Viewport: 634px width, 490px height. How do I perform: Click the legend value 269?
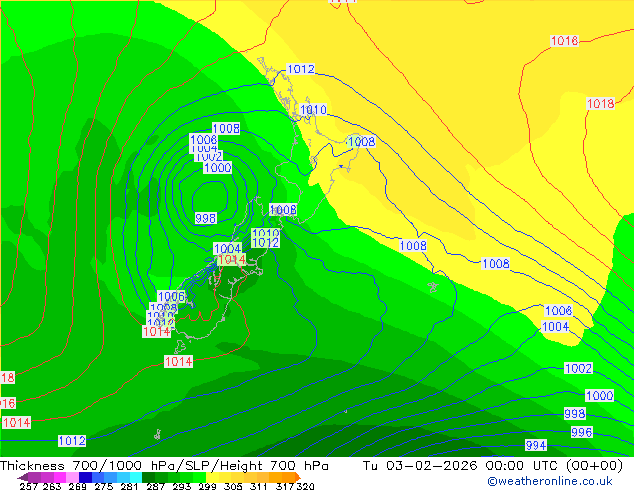77,486
